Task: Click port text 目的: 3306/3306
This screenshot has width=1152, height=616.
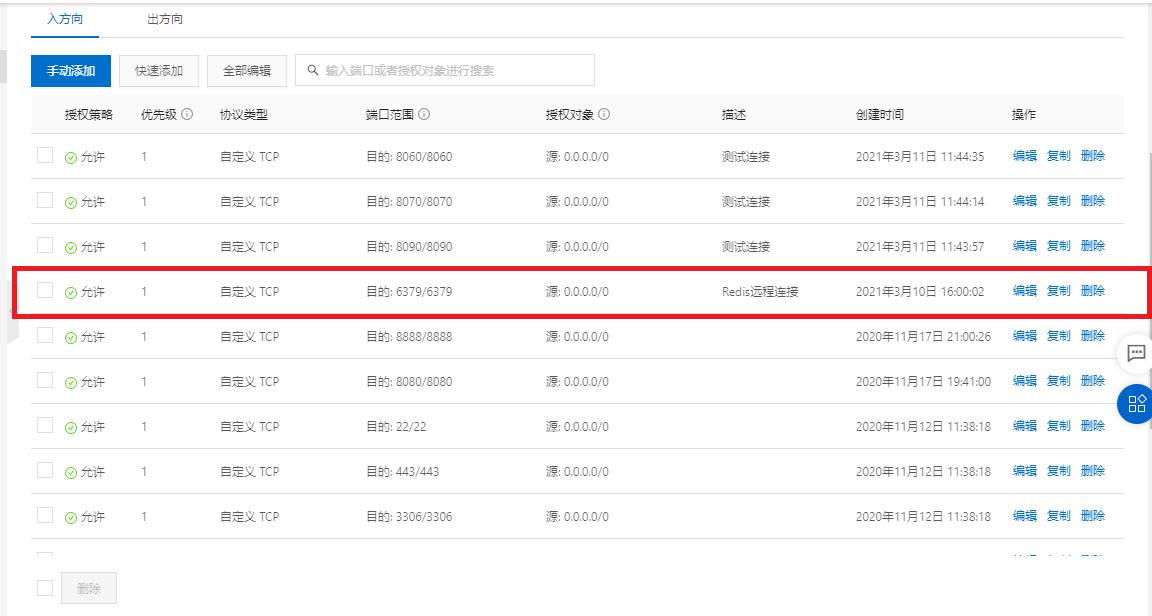Action: coord(409,517)
